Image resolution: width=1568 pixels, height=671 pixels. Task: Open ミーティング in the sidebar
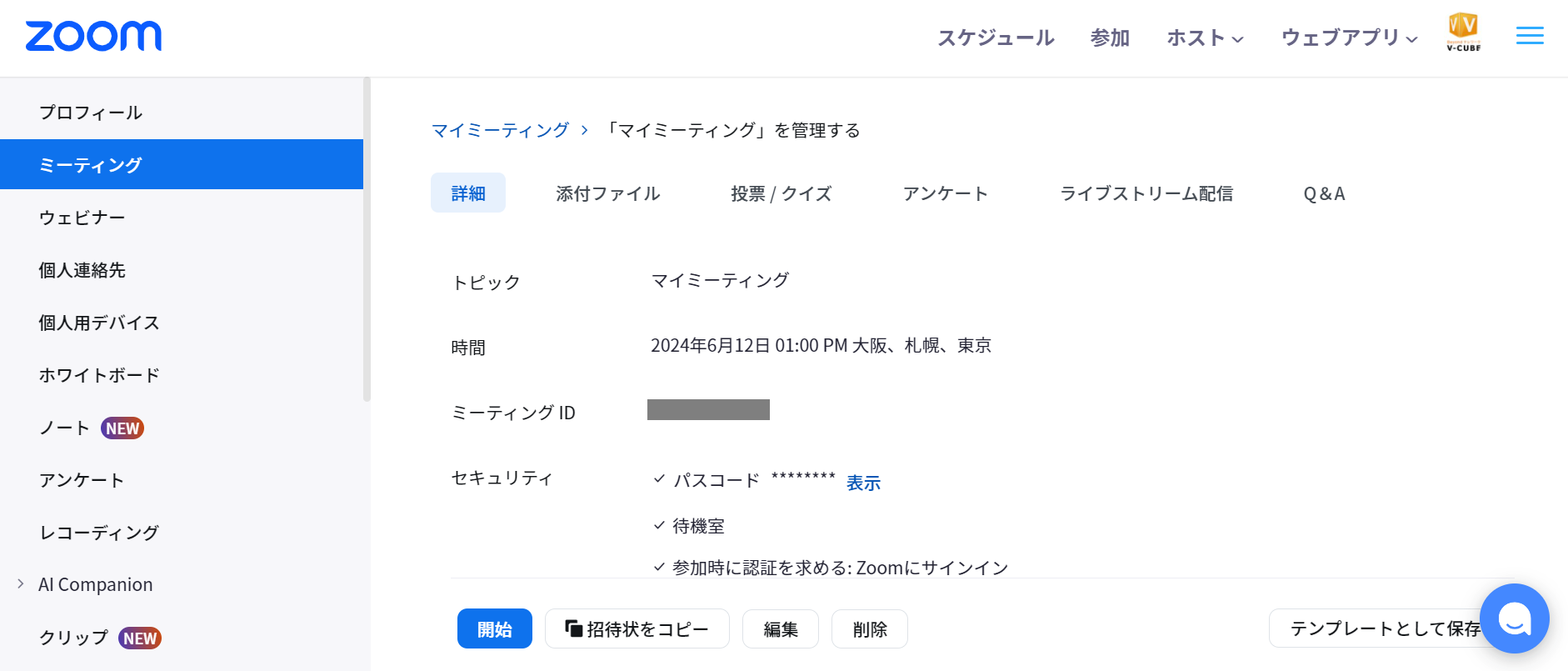[x=182, y=164]
